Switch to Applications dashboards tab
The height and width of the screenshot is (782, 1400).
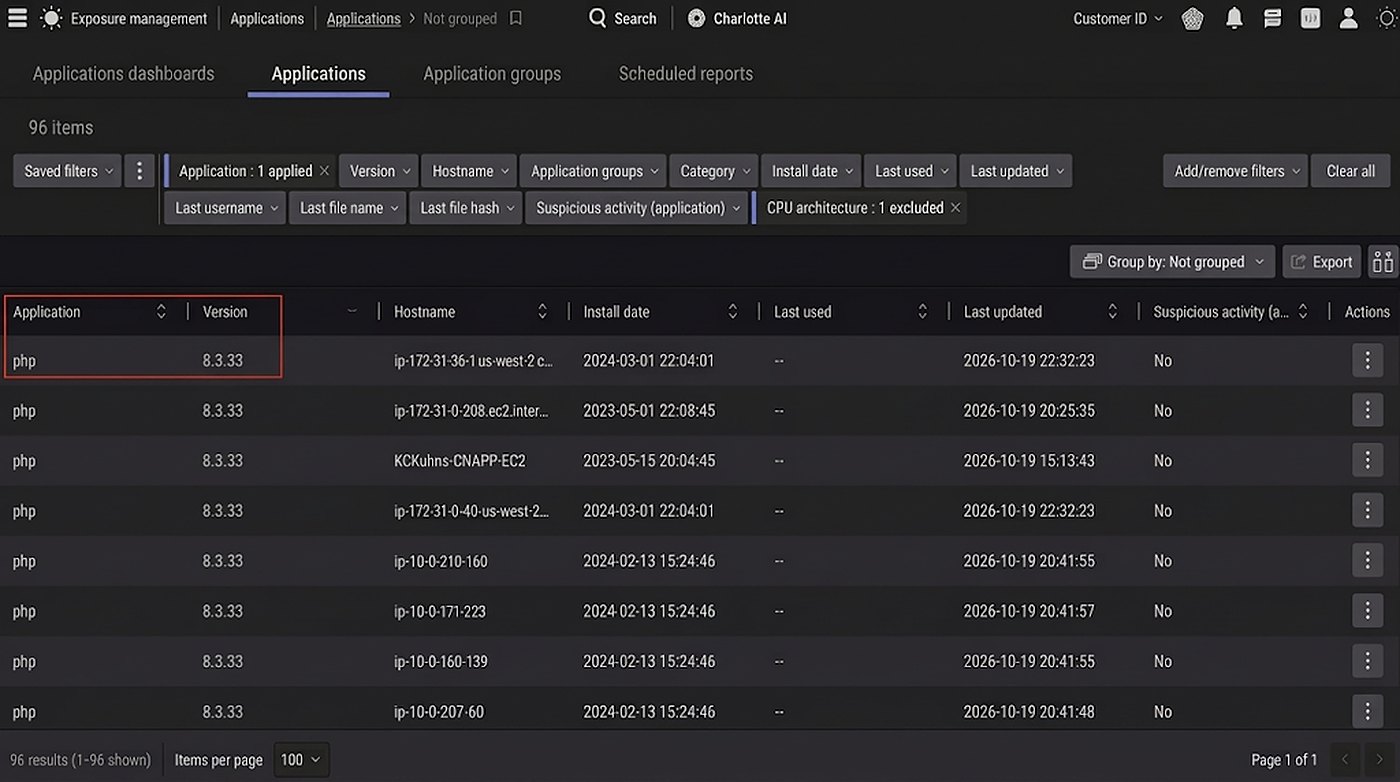coord(124,74)
